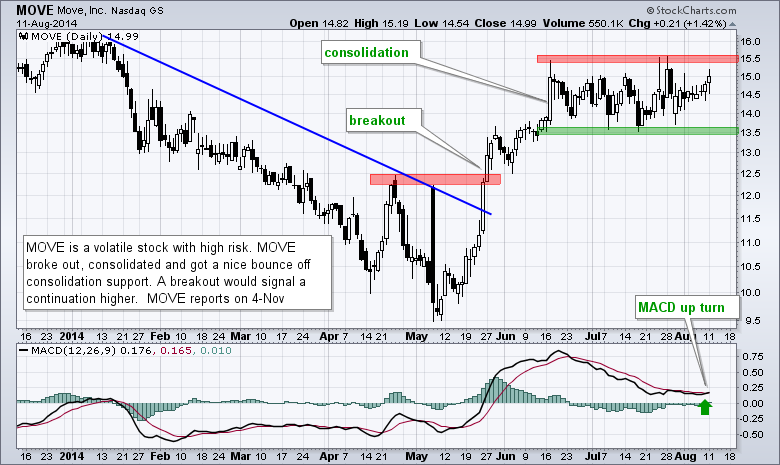Image resolution: width=780 pixels, height=465 pixels.
Task: Click the -0.25 MACD axis label
Action: click(751, 419)
